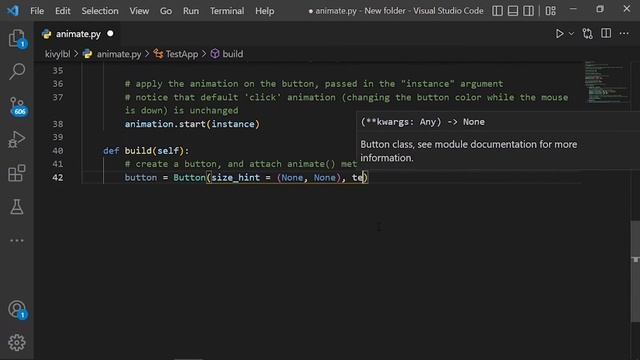Screen dimensions: 640x360
Task: Select the animate.py editor tab
Action: coord(78,34)
